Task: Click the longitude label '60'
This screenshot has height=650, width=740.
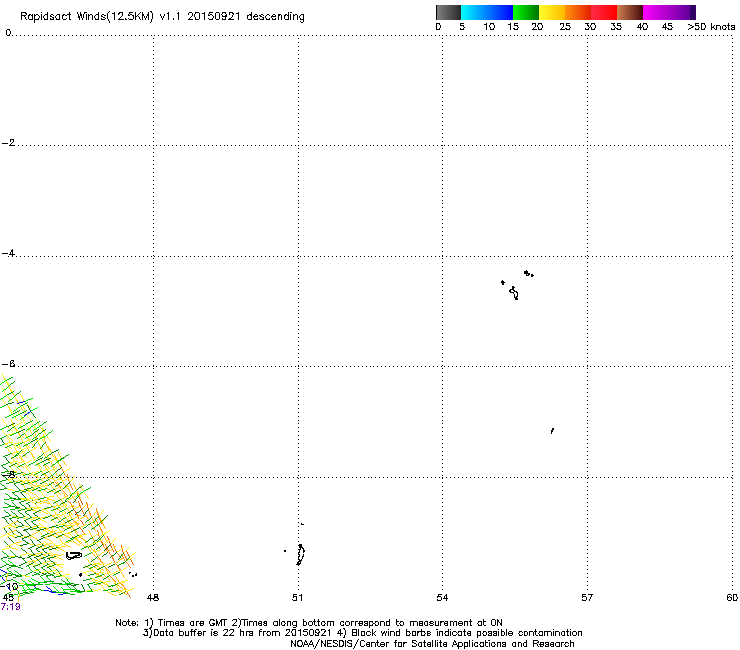Action: tap(732, 598)
